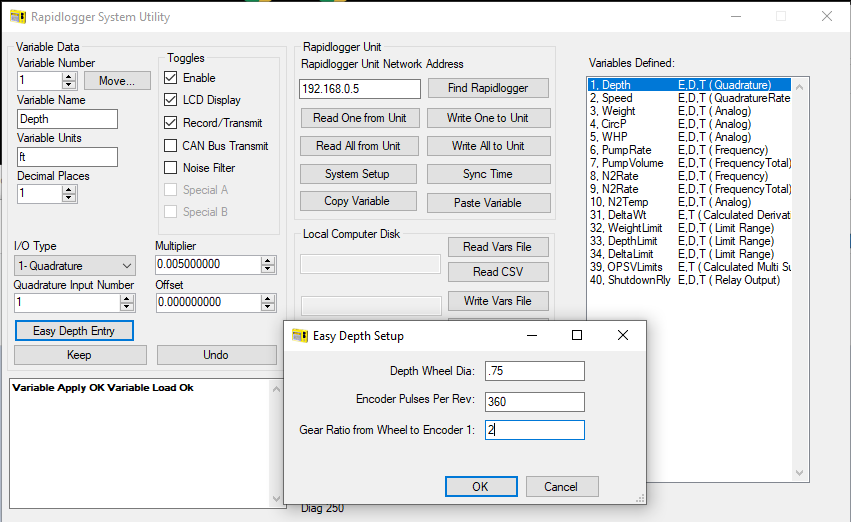851x522 pixels.
Task: Uncheck the Record/Transmit checkbox
Action: tap(170, 123)
